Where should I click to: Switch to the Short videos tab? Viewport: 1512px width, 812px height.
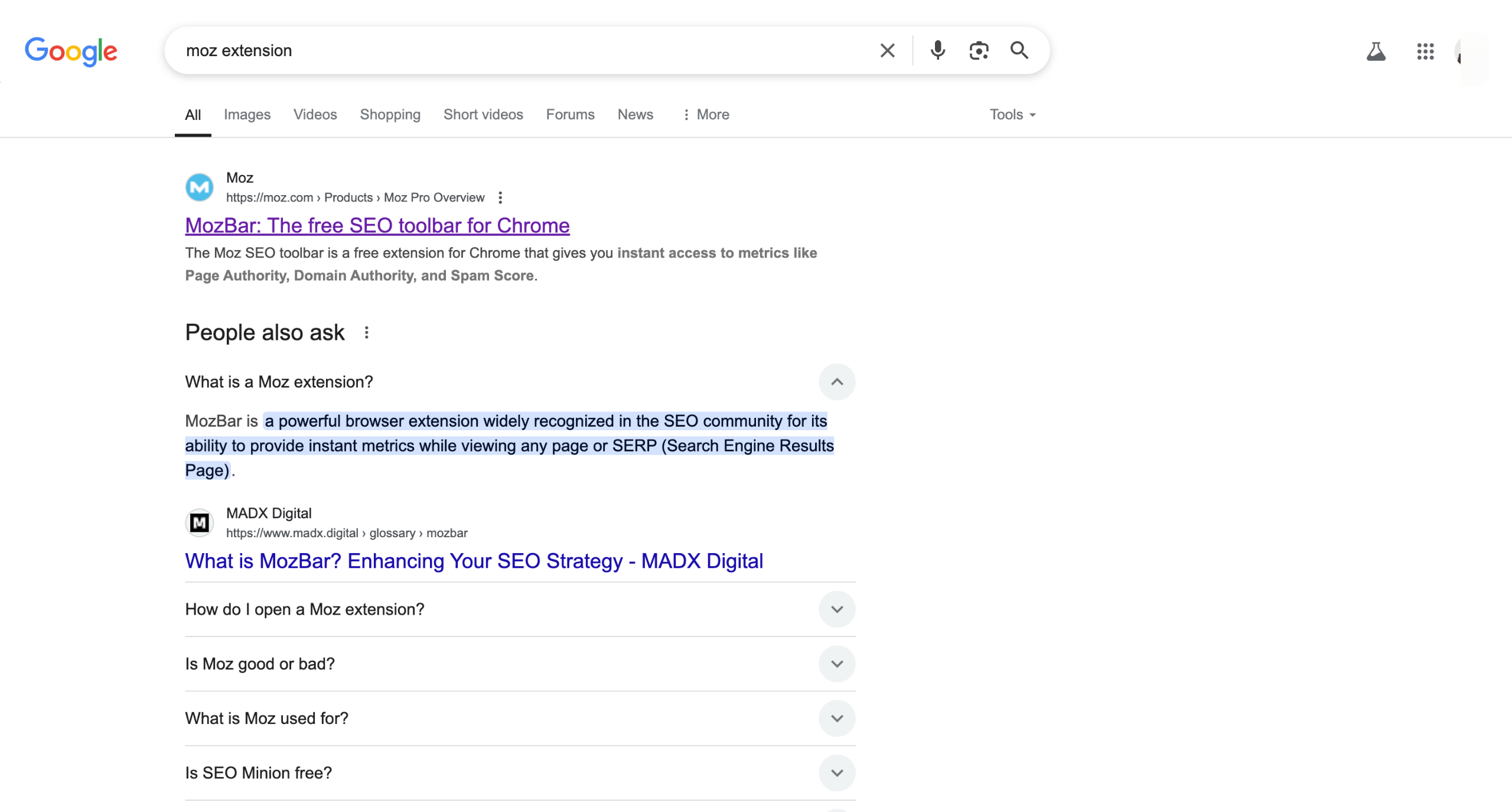(483, 115)
